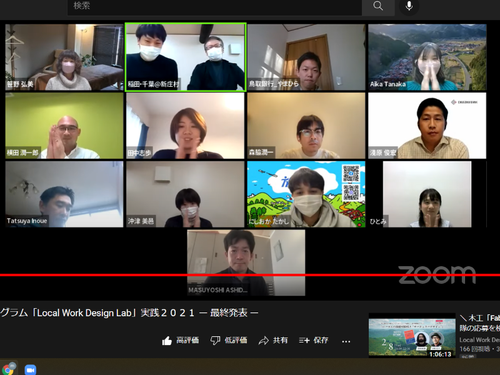Viewport: 500px width, 375px height.
Task: Click the share arrow 共有 icon
Action: [264, 341]
